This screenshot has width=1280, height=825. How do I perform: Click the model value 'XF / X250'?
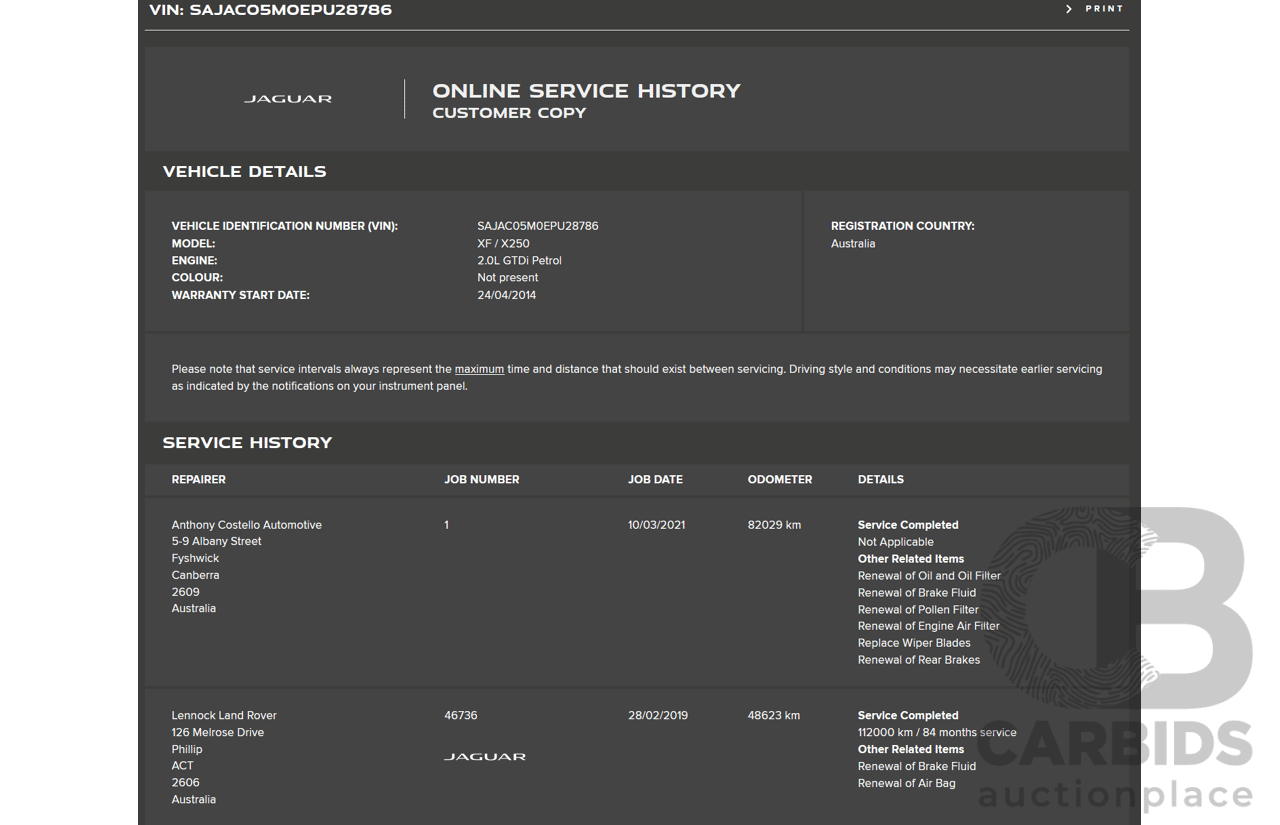coord(503,244)
